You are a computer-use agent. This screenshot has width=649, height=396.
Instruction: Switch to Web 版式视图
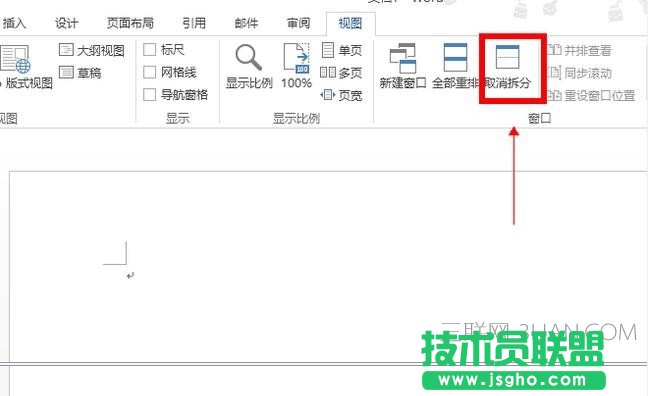(26, 67)
